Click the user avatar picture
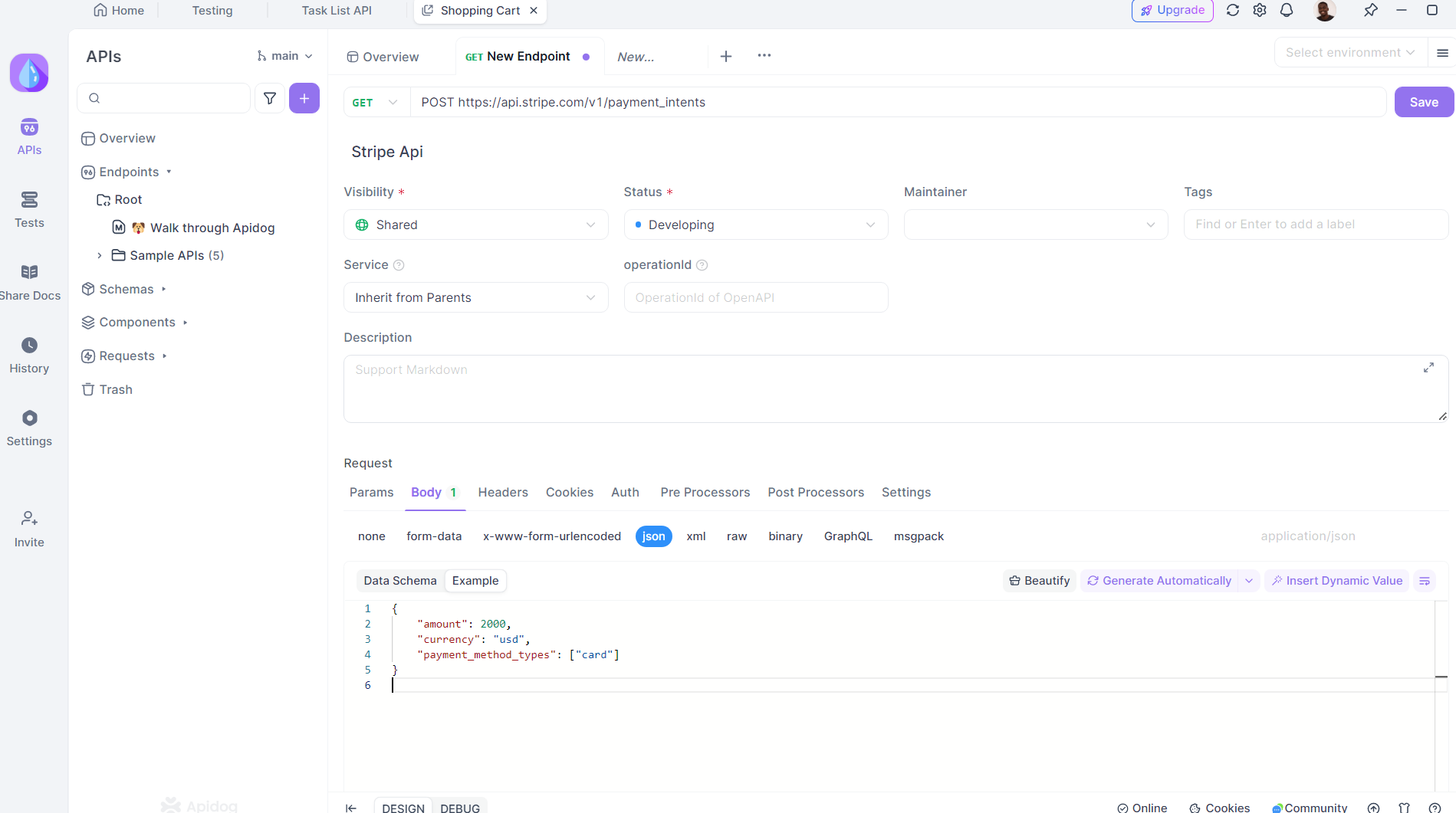The image size is (1456, 813). (1324, 10)
